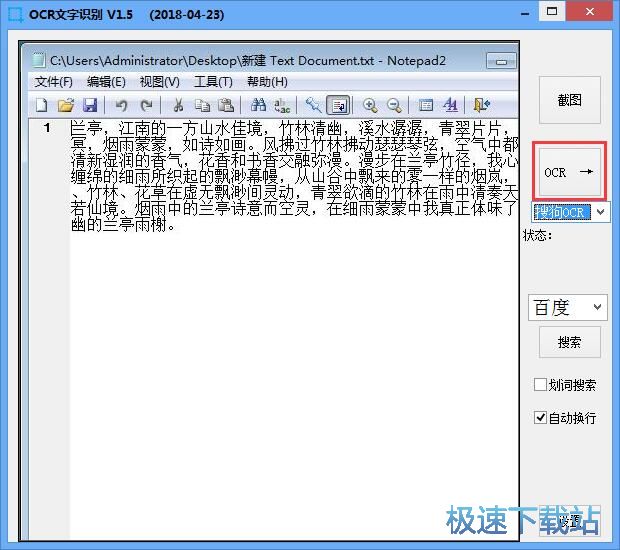Open the 文件(F) menu
620x550 pixels.
[x=53, y=82]
